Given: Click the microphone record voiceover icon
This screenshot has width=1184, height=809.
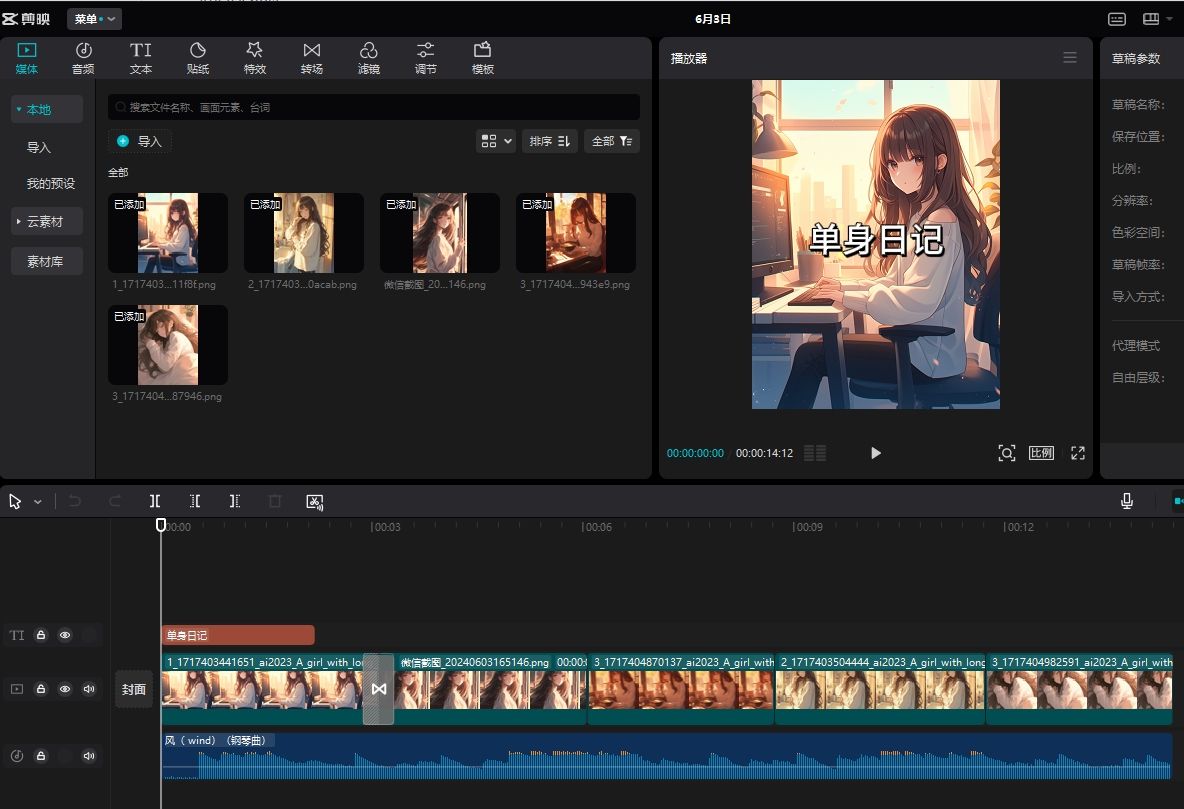Looking at the screenshot, I should click(x=1127, y=501).
